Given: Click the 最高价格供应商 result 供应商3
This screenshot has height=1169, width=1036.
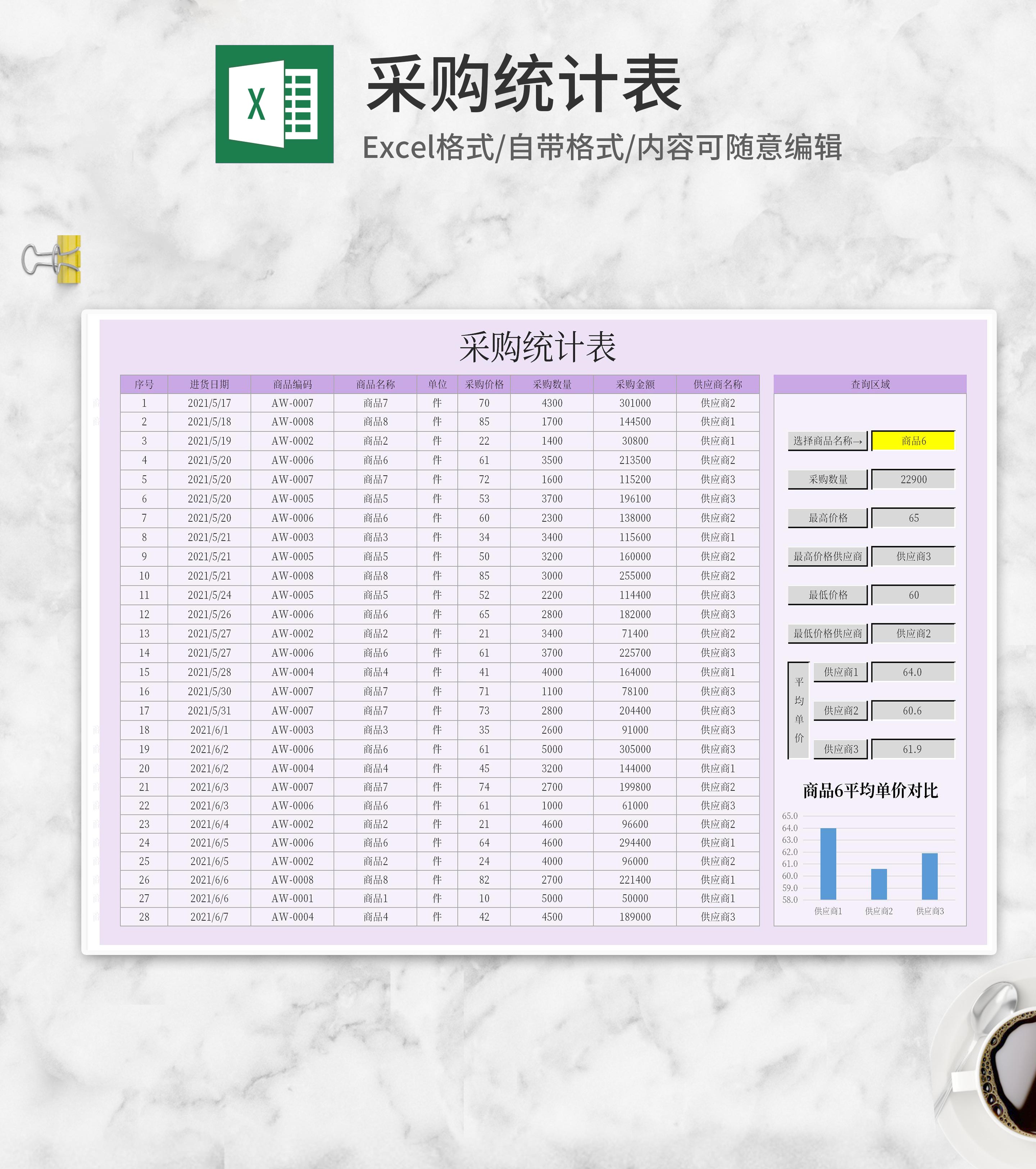Looking at the screenshot, I should (x=914, y=556).
